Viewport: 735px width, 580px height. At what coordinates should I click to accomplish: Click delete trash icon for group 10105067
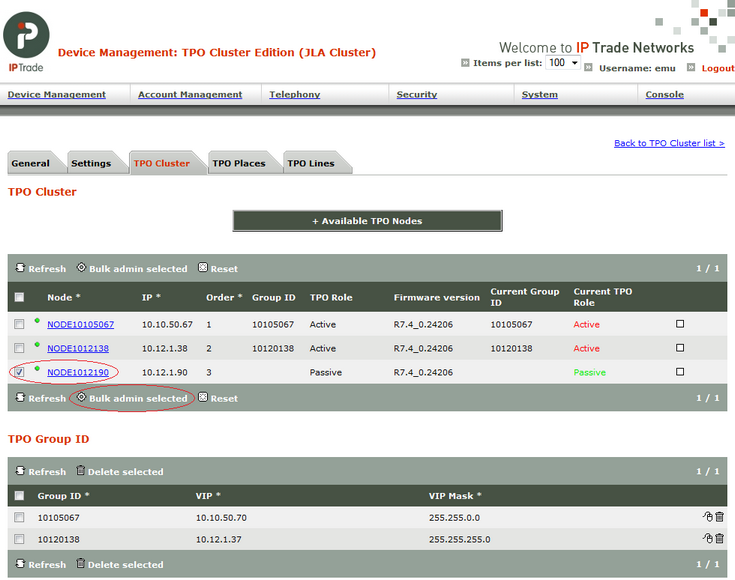720,516
